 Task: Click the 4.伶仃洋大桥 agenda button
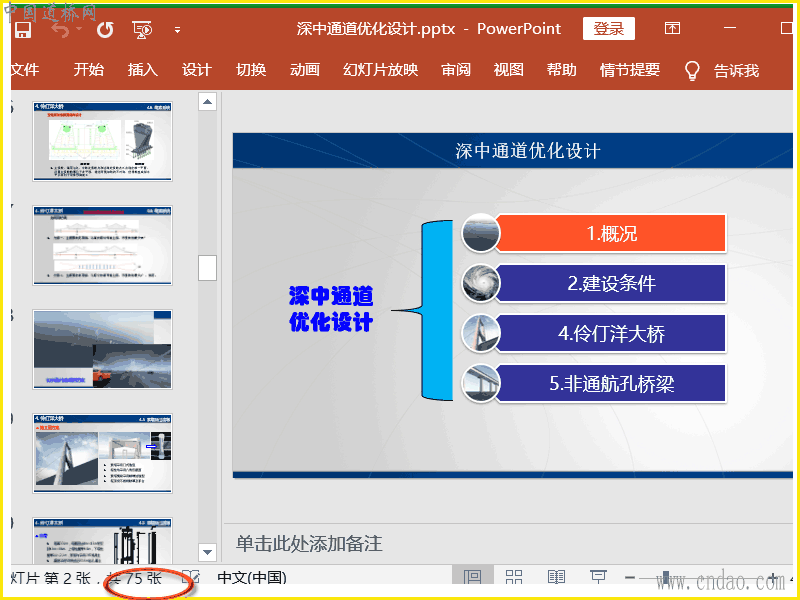tap(611, 333)
